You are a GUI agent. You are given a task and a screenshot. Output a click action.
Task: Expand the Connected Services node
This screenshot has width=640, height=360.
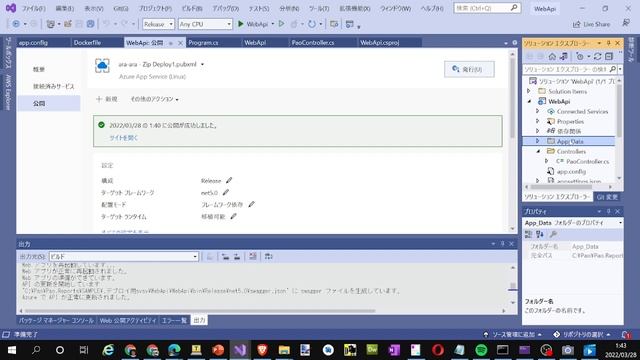[538, 111]
